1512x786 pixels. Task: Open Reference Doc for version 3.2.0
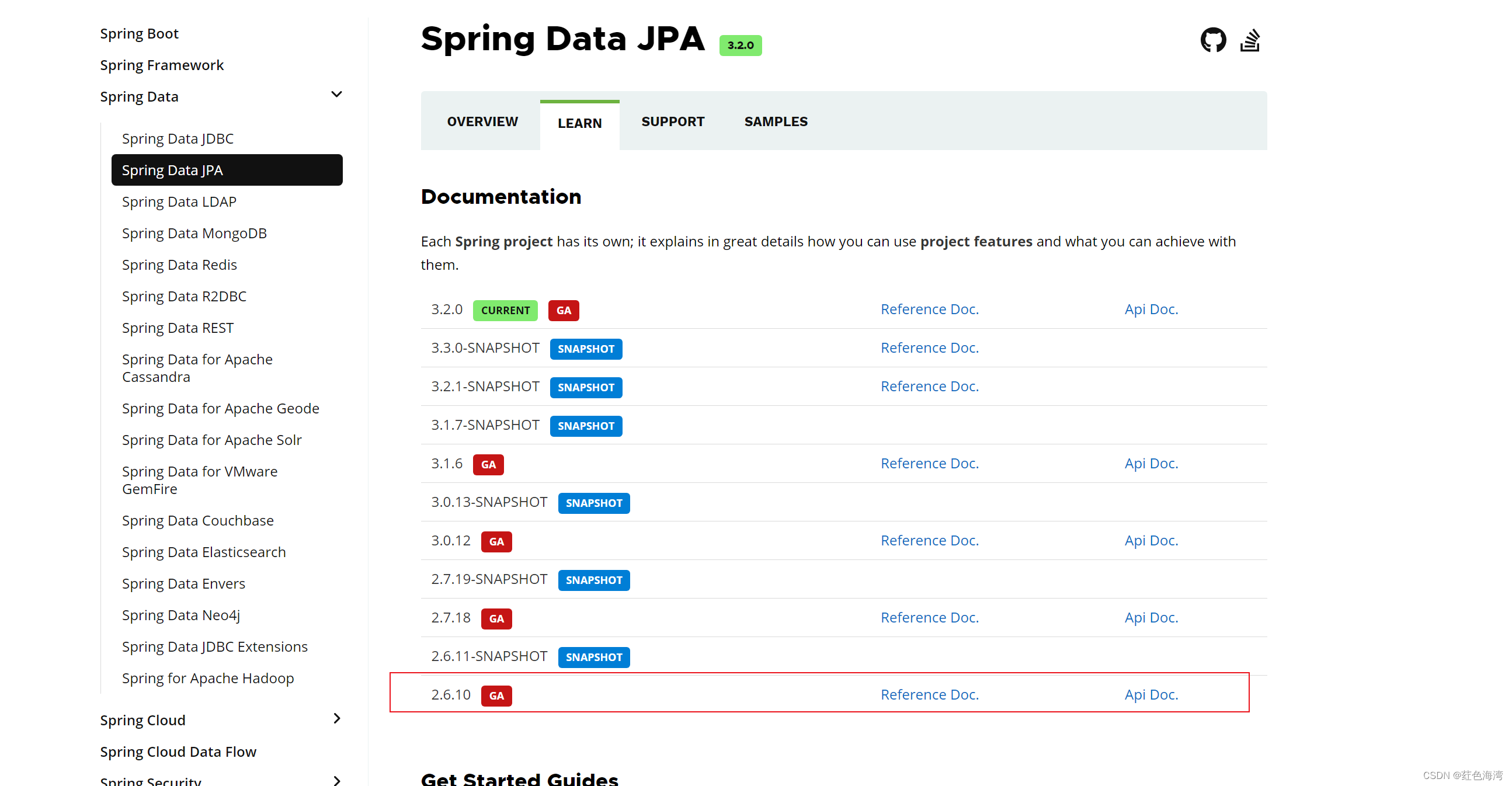point(928,309)
